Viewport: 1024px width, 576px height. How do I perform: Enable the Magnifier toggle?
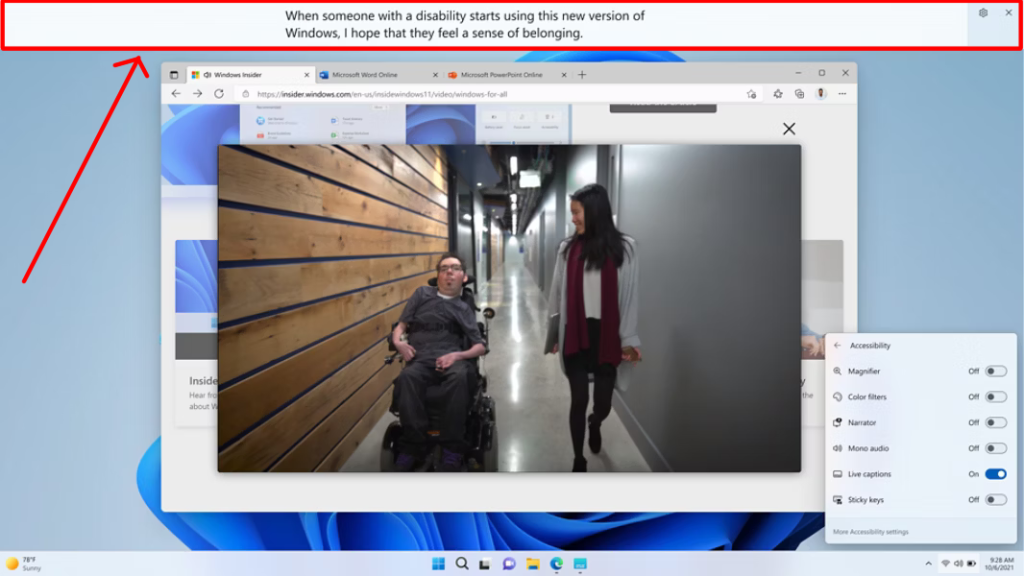point(995,371)
